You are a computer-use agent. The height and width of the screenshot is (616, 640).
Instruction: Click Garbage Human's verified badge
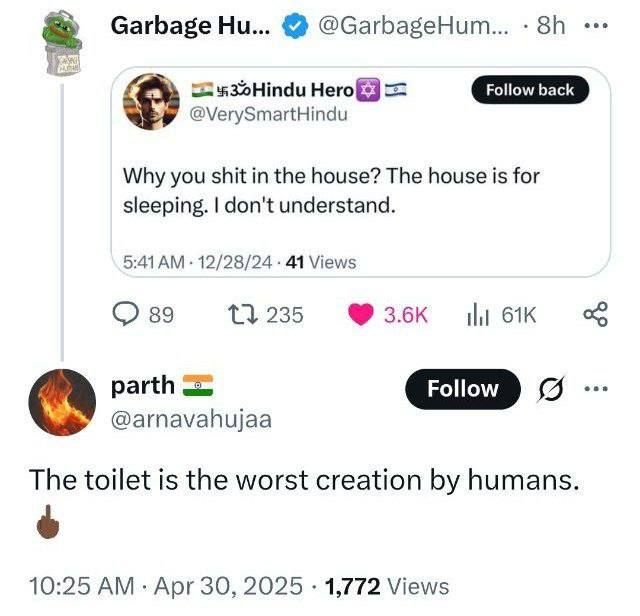(x=293, y=26)
